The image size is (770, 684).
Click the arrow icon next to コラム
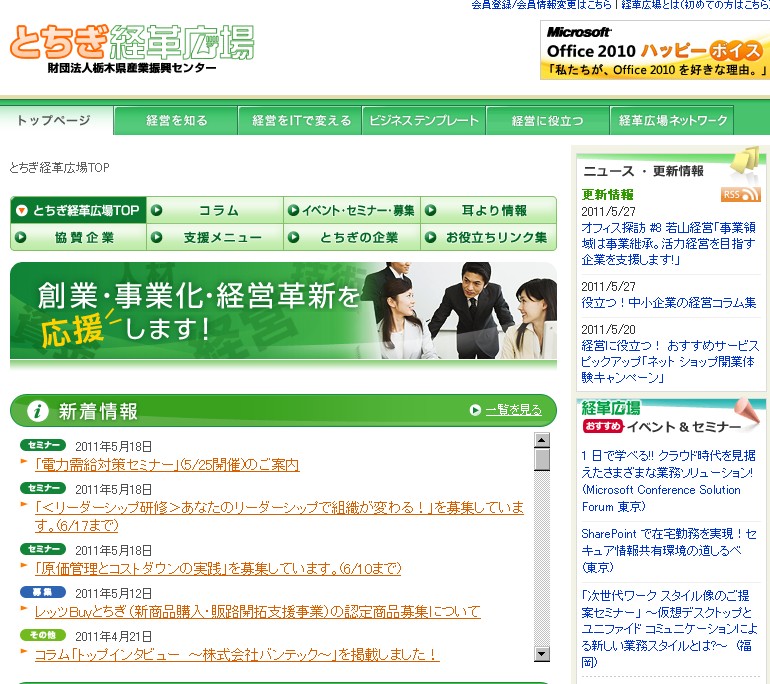pos(157,211)
